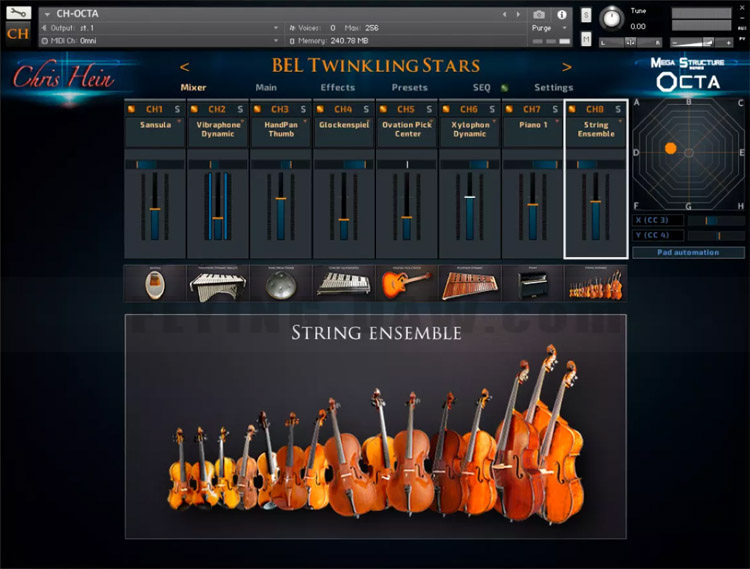Click the camera snapshot icon
Image resolution: width=750 pixels, height=569 pixels.
click(x=539, y=15)
